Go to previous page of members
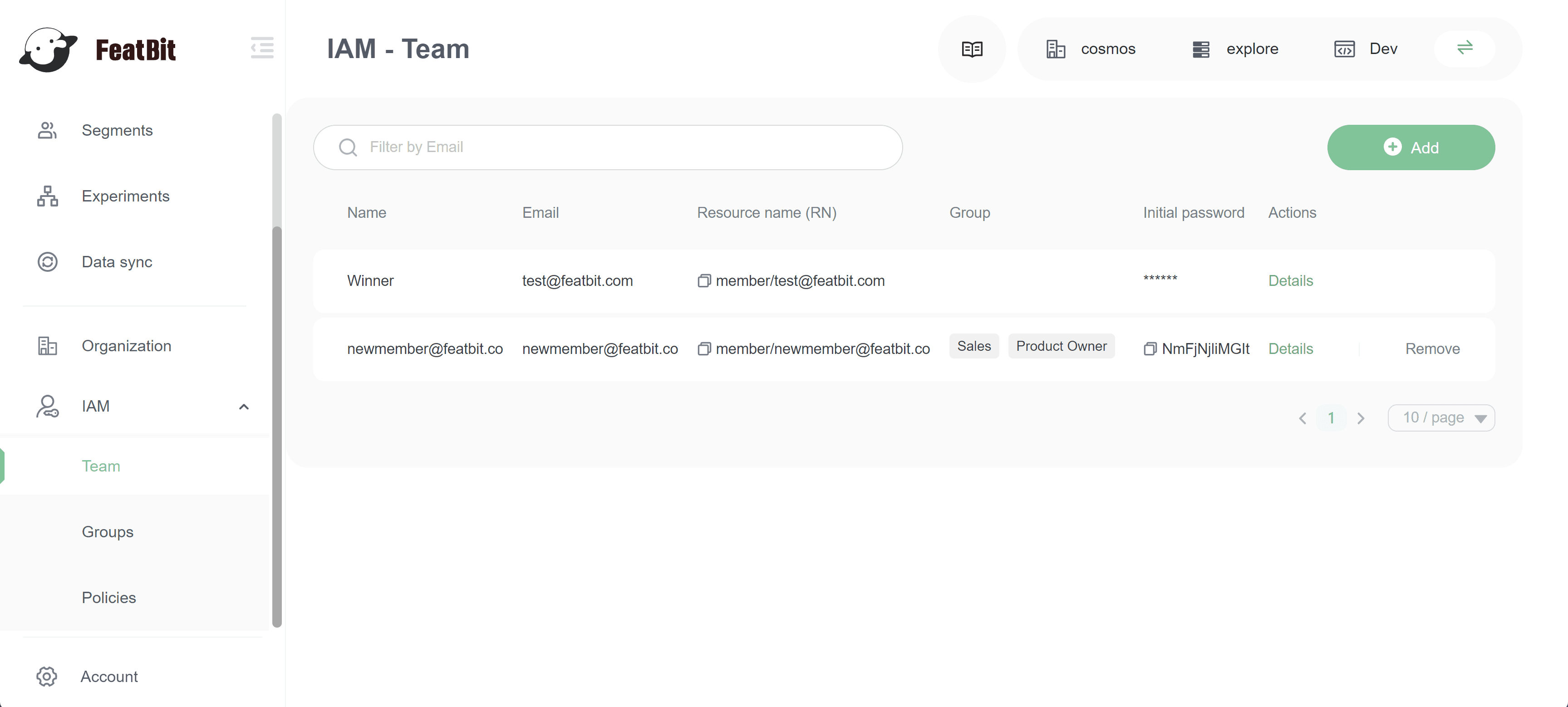The height and width of the screenshot is (707, 1568). 1302,418
